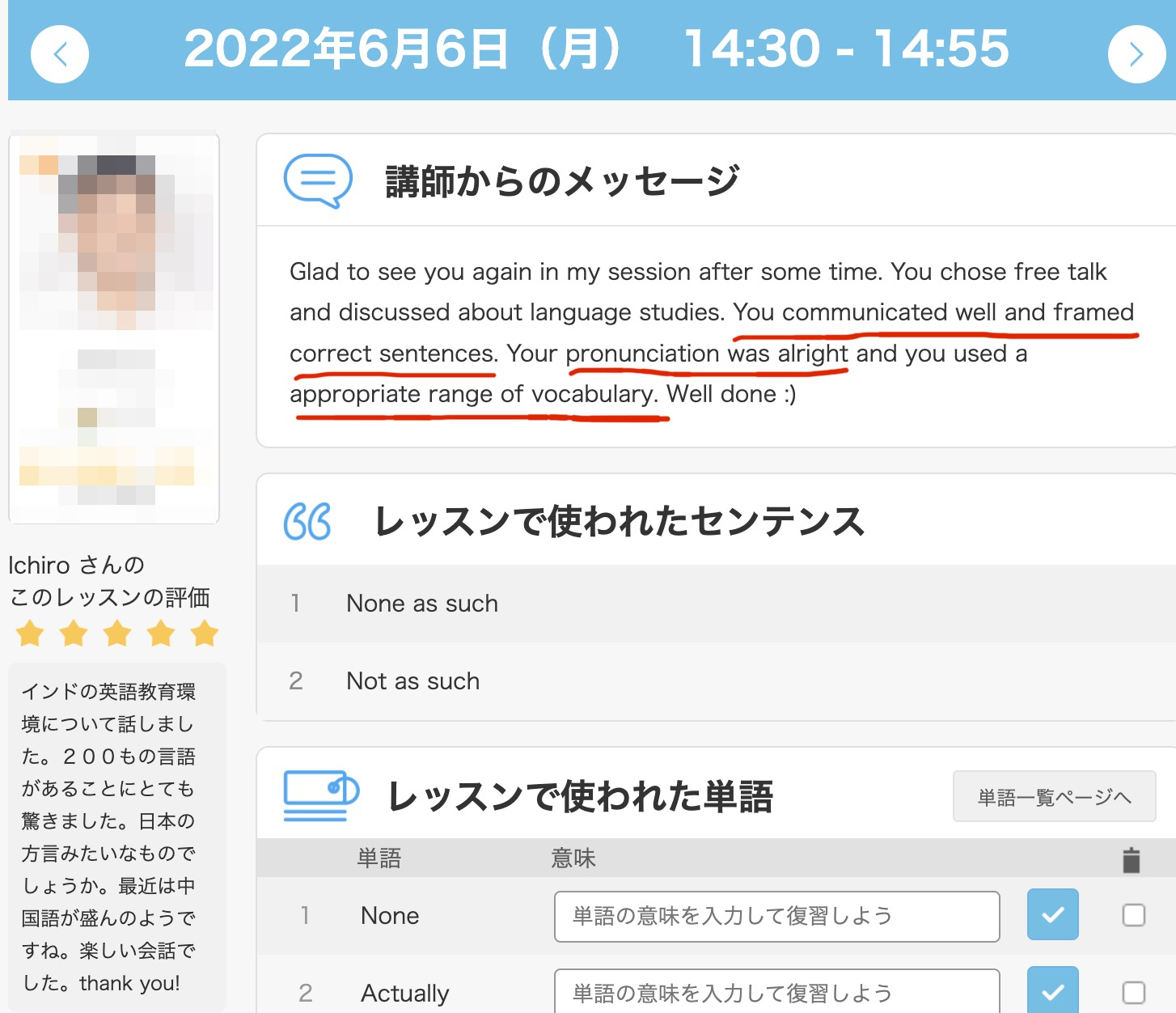1176x1013 pixels.
Task: Confirm meaning for word 'None' with checkmark
Action: [1052, 915]
